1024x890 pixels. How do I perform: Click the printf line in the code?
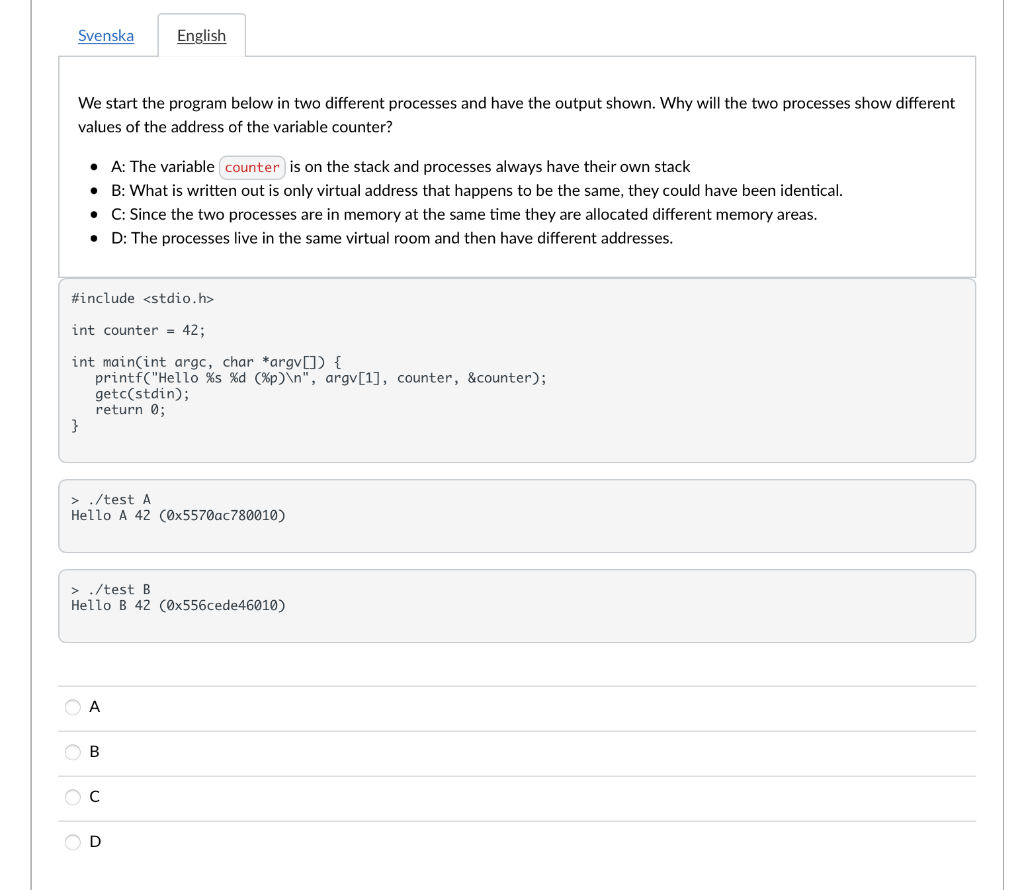(321, 378)
